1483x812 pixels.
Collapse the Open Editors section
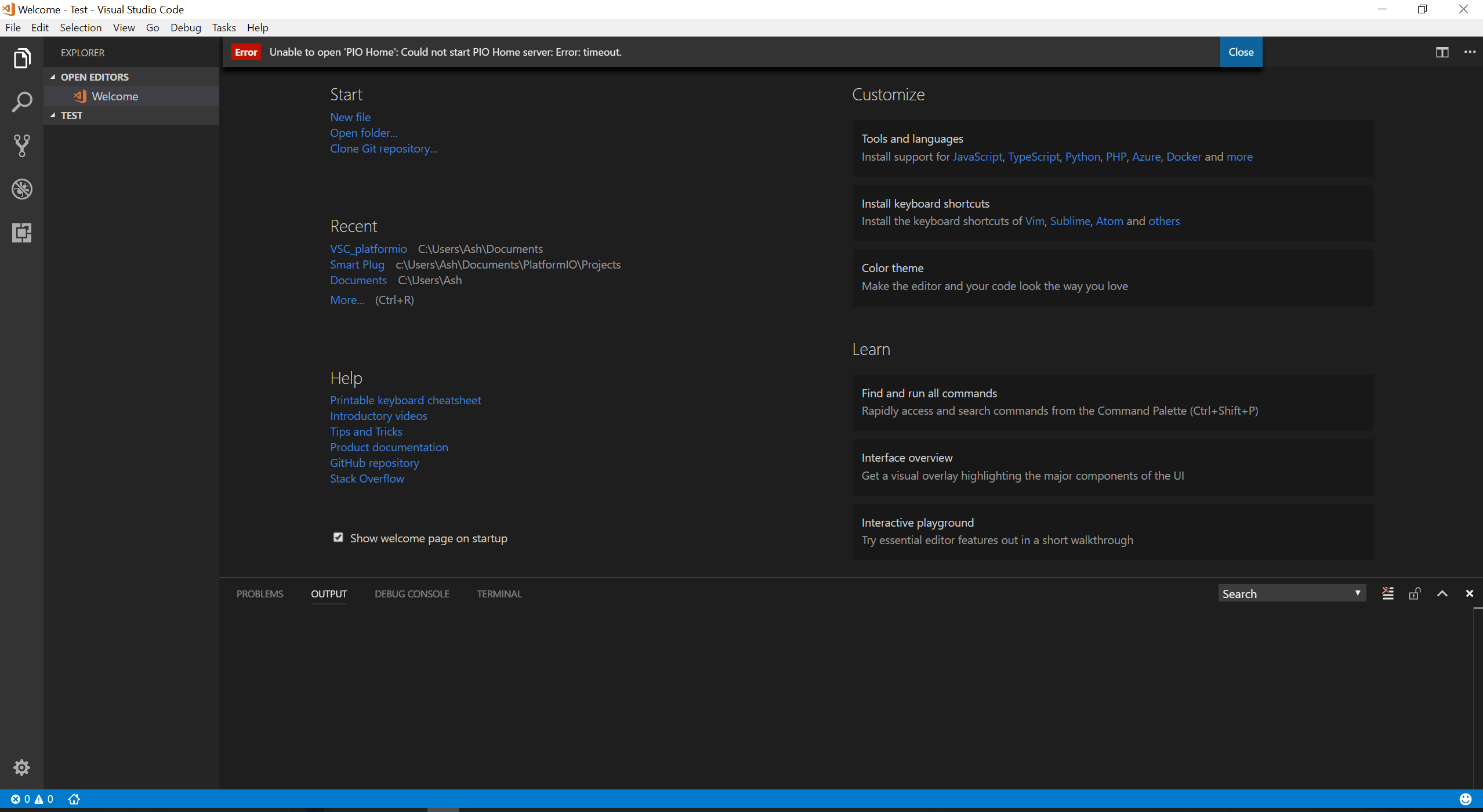53,77
